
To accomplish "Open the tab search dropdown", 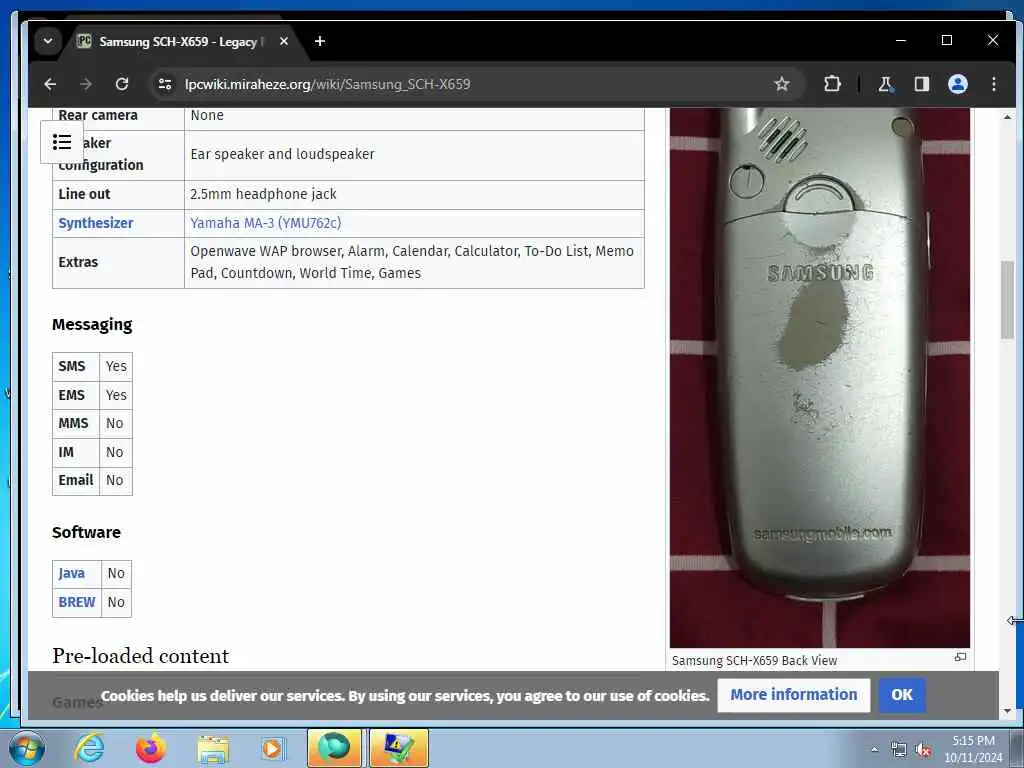I will tap(48, 41).
